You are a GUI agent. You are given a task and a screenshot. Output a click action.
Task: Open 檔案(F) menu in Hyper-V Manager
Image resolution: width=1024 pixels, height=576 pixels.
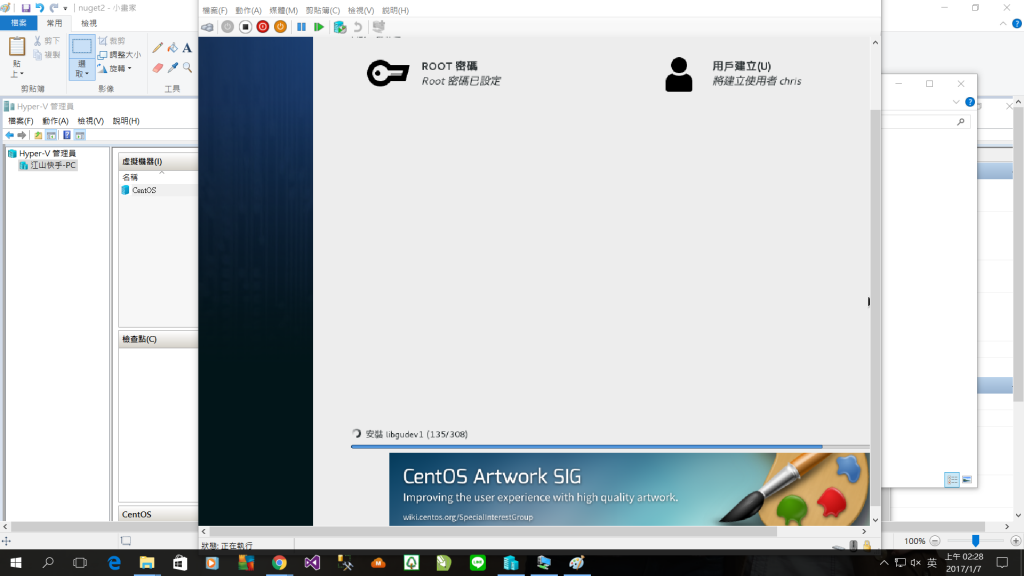coord(20,121)
